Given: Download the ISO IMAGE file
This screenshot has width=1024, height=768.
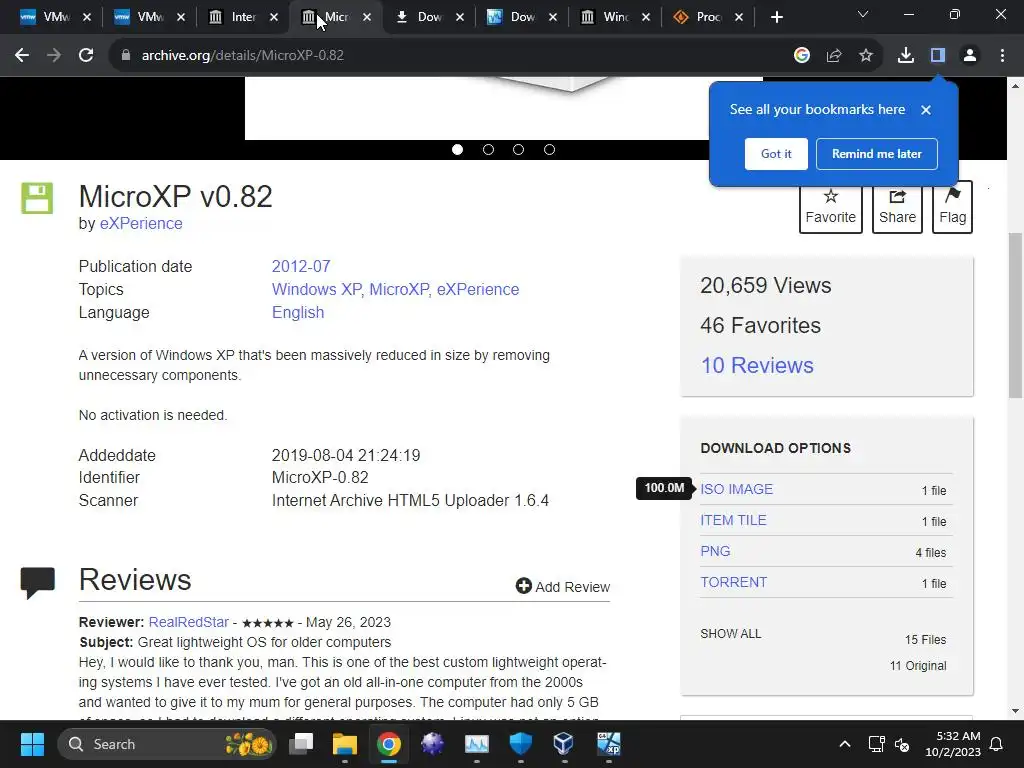Looking at the screenshot, I should point(737,489).
